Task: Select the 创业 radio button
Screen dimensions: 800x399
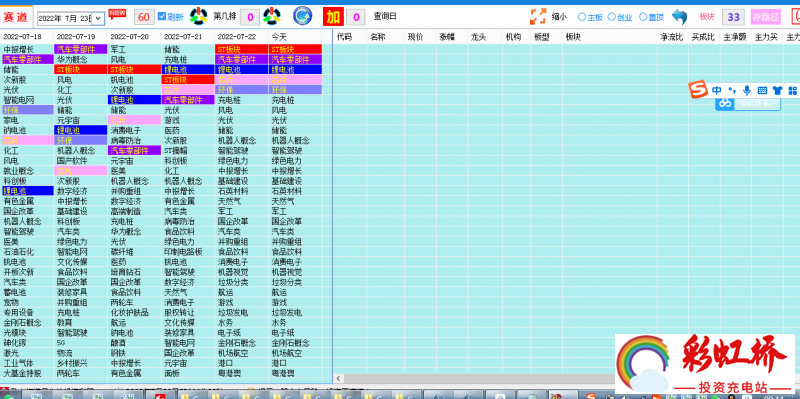Action: [611, 17]
